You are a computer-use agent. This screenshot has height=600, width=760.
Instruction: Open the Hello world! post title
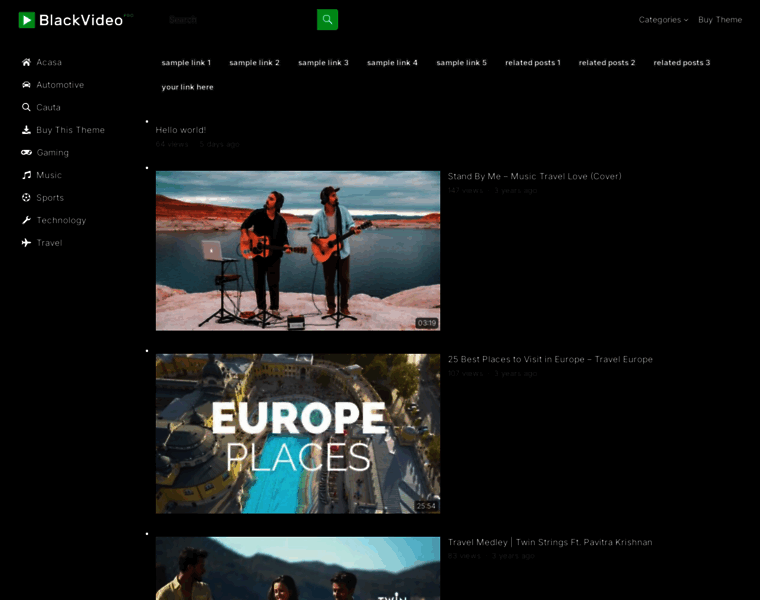181,130
